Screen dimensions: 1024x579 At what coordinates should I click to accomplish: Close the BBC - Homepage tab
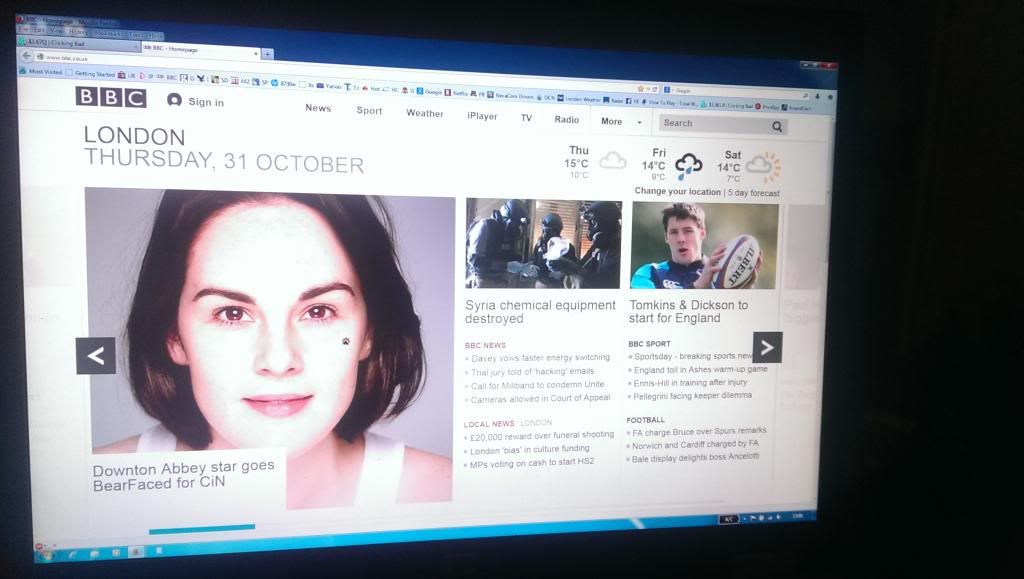coord(256,52)
